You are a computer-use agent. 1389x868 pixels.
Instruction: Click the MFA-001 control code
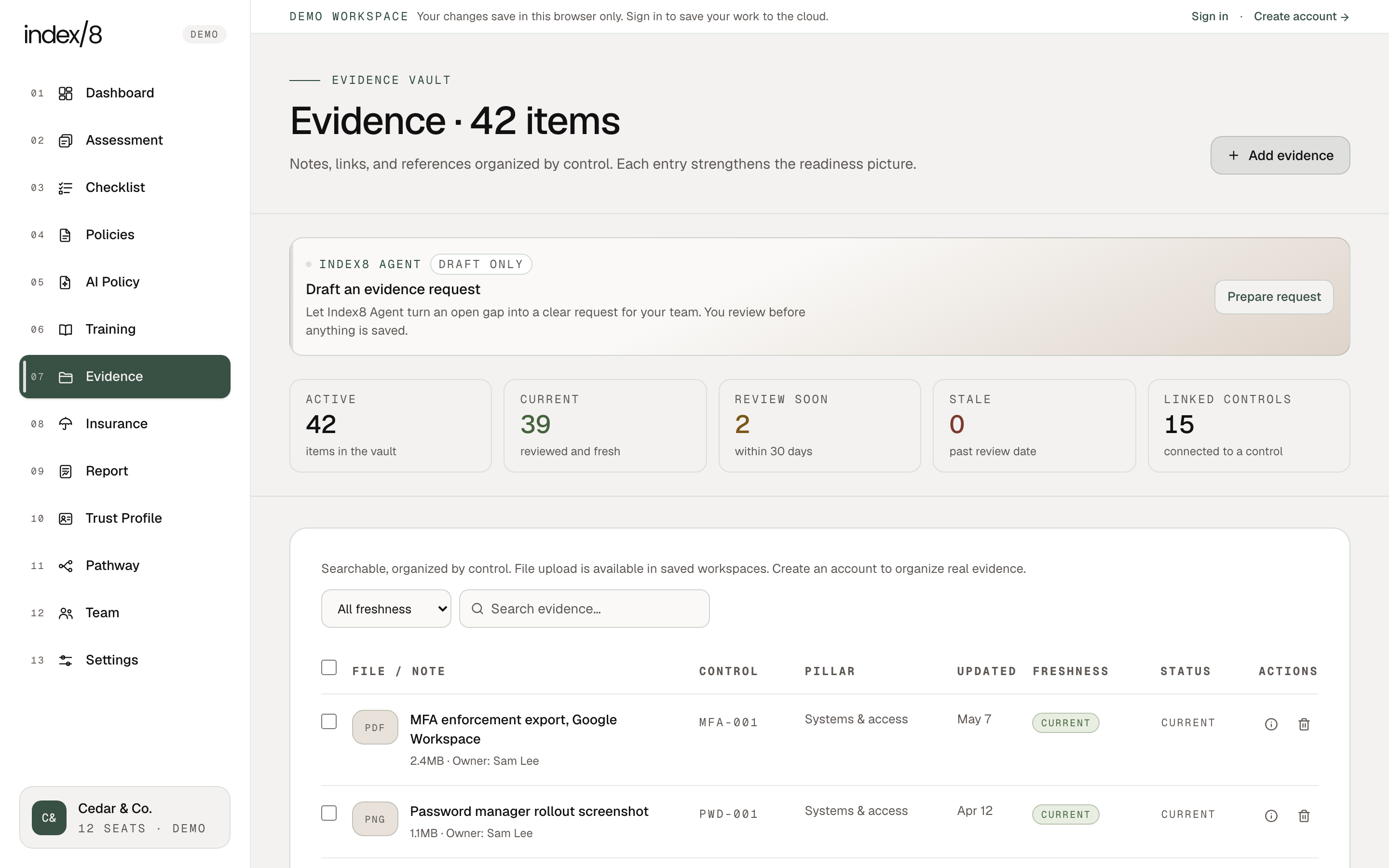[728, 722]
